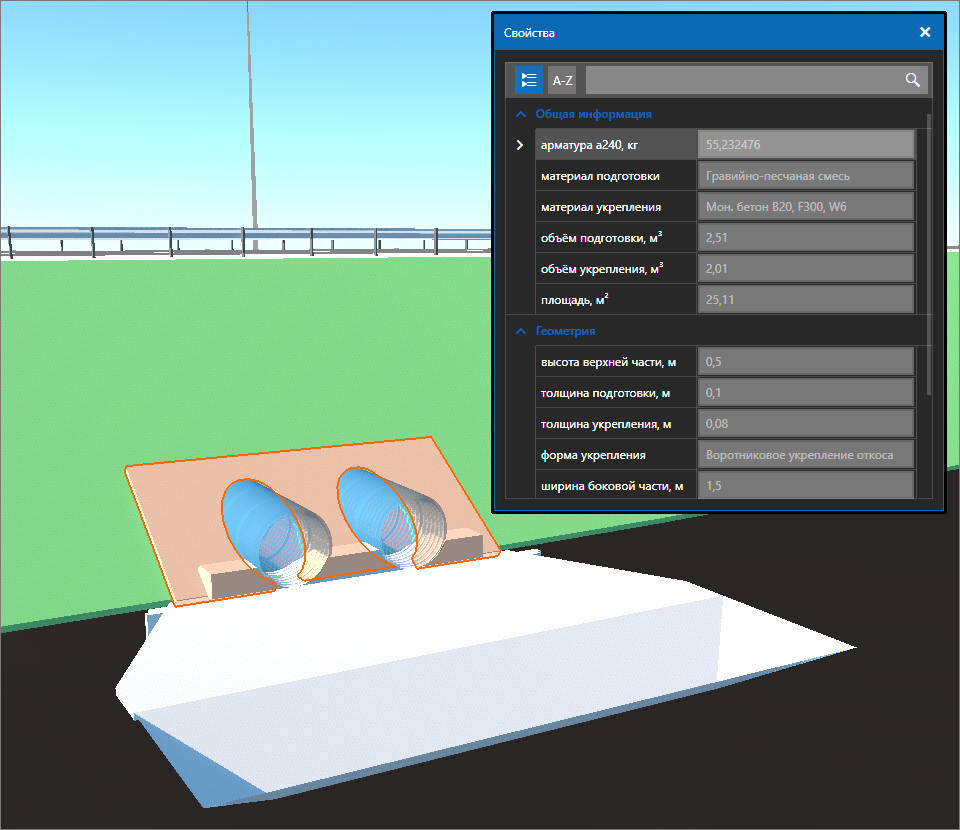Click the Геометрия section heading
The width and height of the screenshot is (960, 830).
[565, 331]
